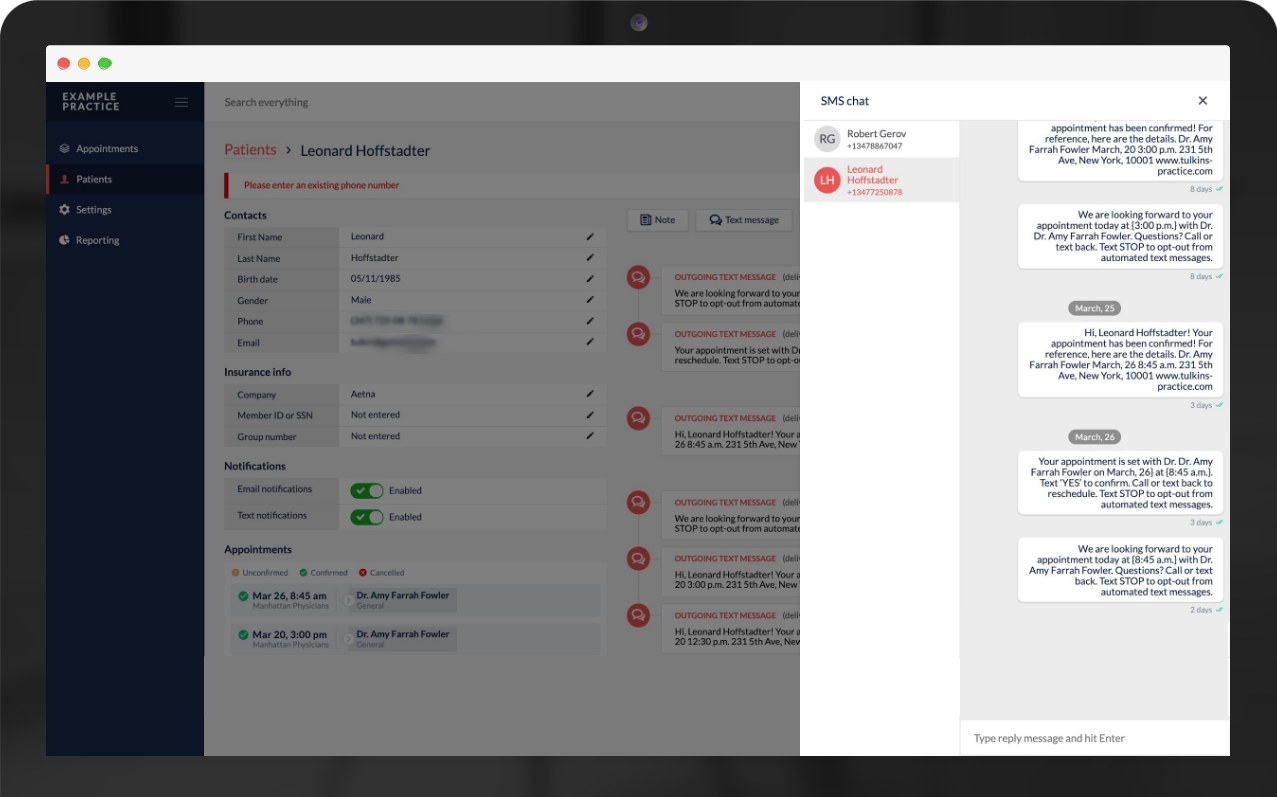Image resolution: width=1277 pixels, height=797 pixels.
Task: Click the Settings gear icon
Action: pyautogui.click(x=64, y=210)
